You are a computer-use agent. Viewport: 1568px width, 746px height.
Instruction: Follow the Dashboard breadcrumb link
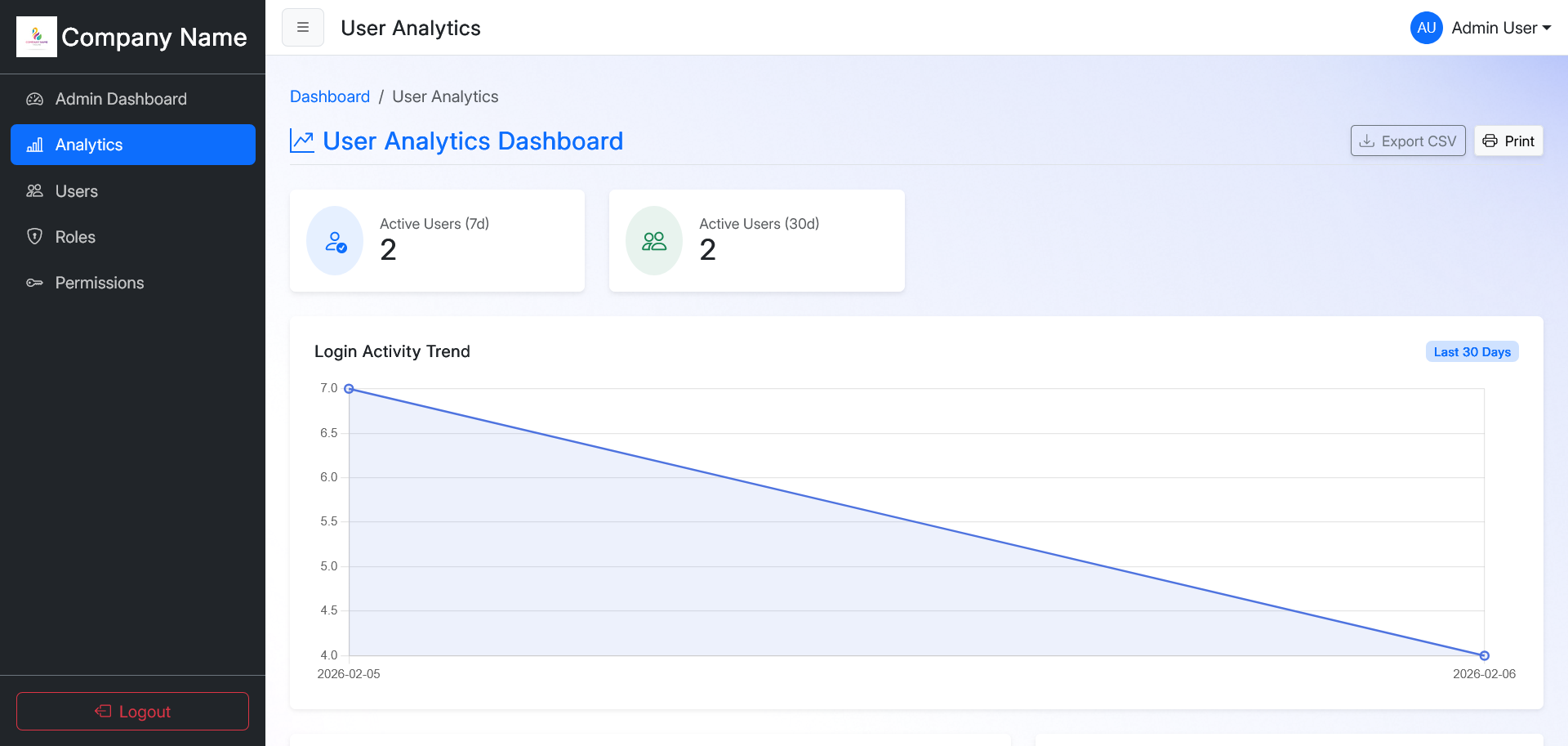point(330,96)
